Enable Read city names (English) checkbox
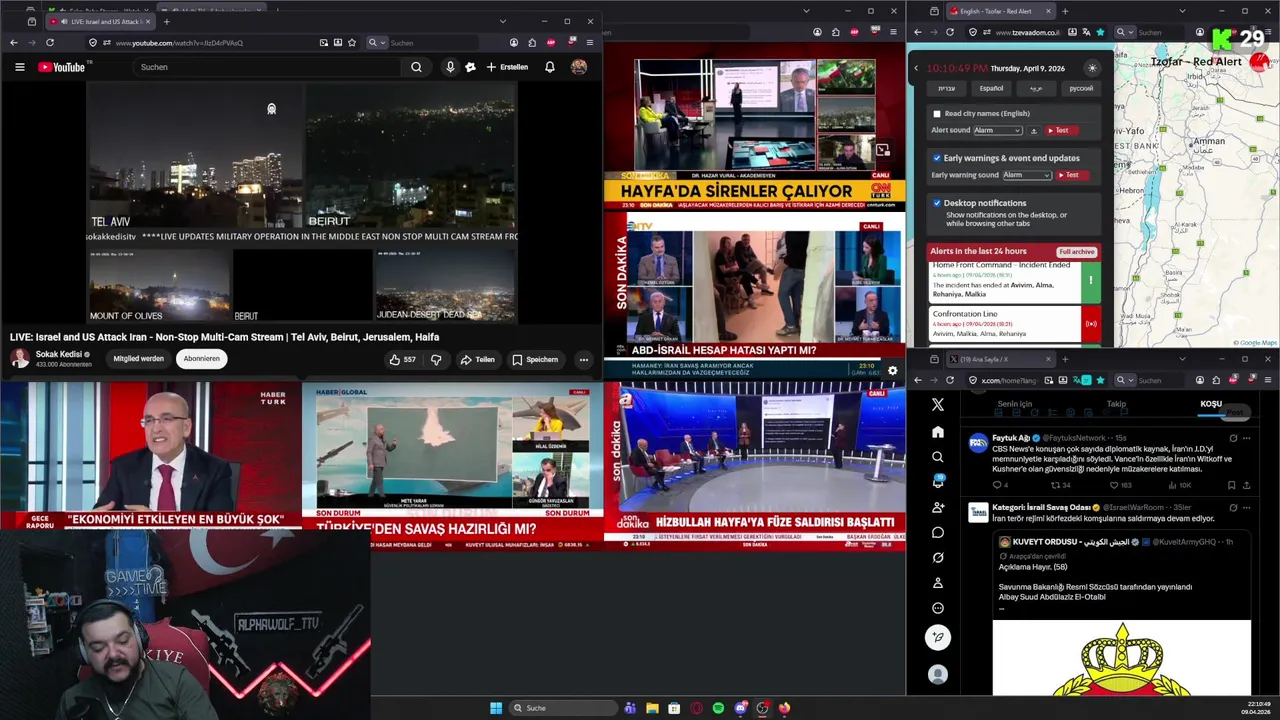Viewport: 1280px width, 720px height. 937,113
